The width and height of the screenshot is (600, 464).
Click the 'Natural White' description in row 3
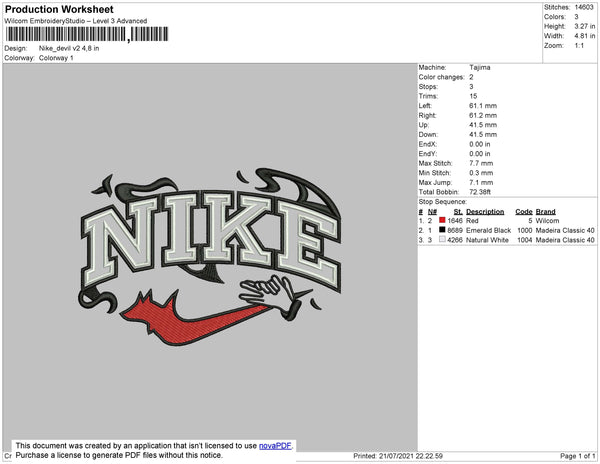487,240
